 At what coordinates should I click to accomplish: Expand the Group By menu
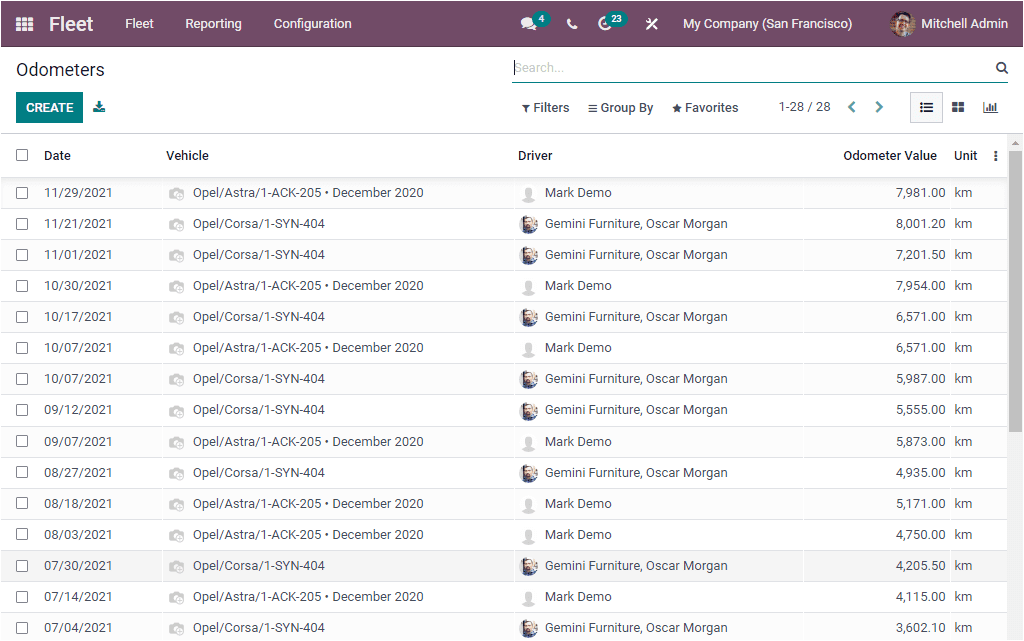(620, 107)
